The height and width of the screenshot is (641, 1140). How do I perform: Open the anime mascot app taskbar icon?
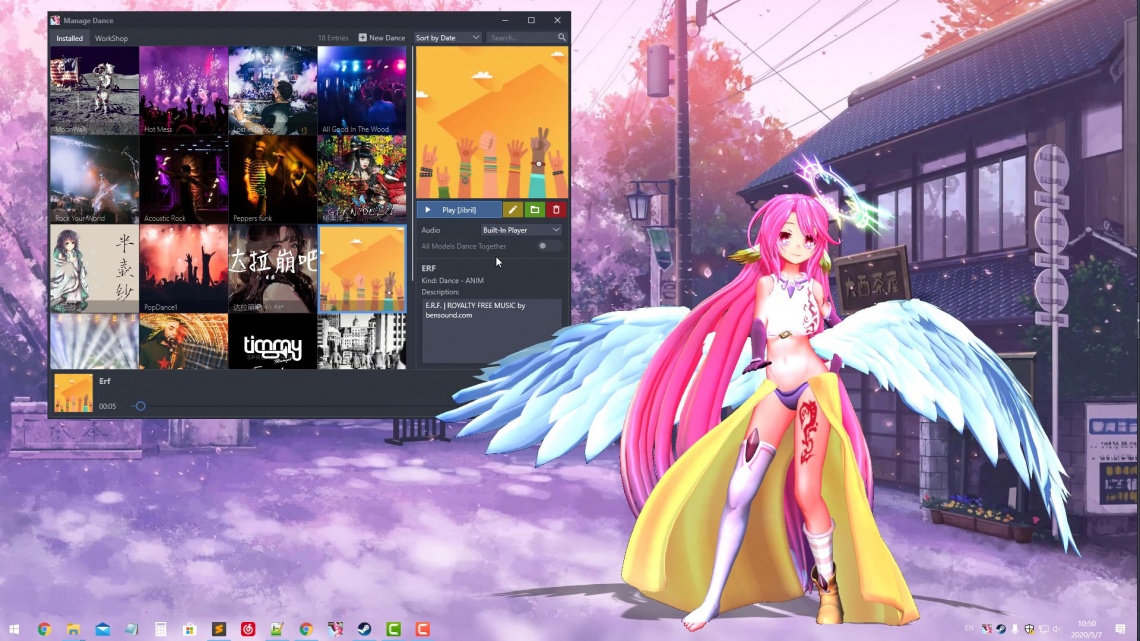point(335,629)
